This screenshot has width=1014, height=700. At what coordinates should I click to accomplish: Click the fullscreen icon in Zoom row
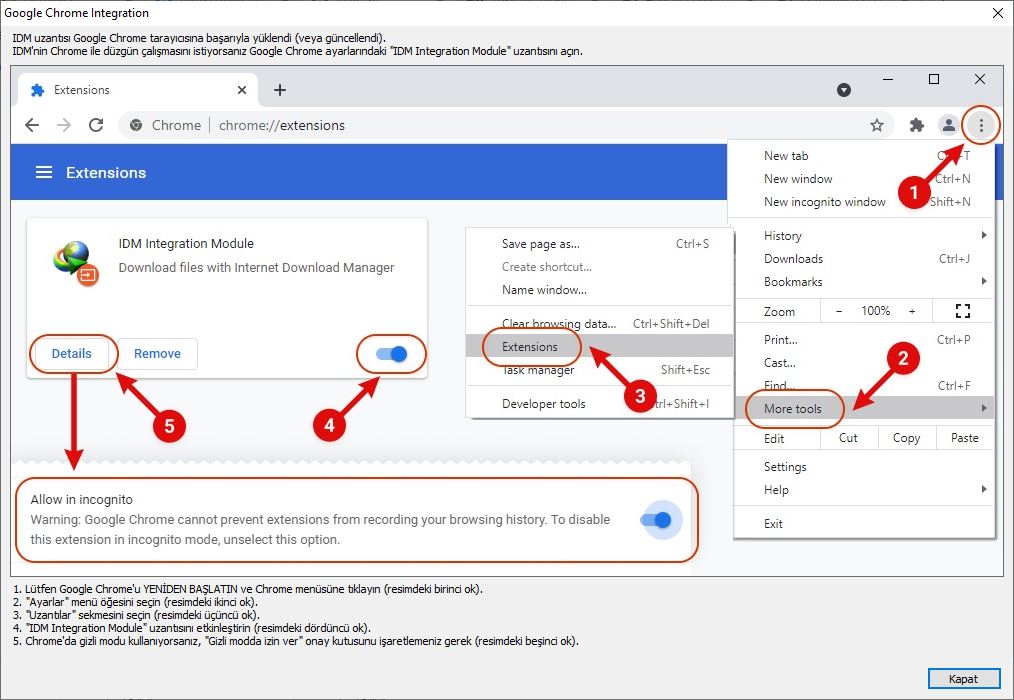coord(963,311)
